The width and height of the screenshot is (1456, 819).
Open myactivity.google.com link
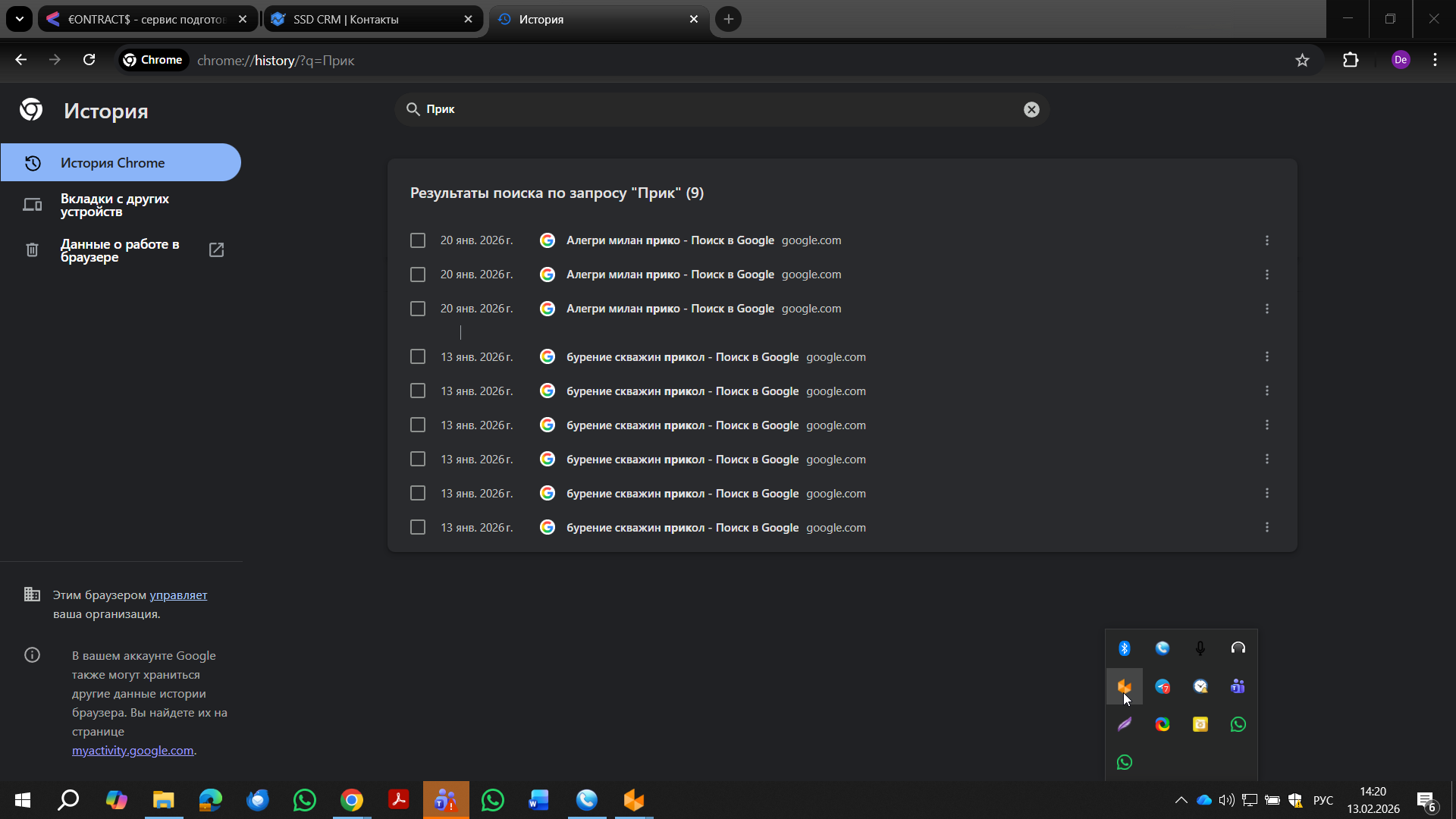133,750
